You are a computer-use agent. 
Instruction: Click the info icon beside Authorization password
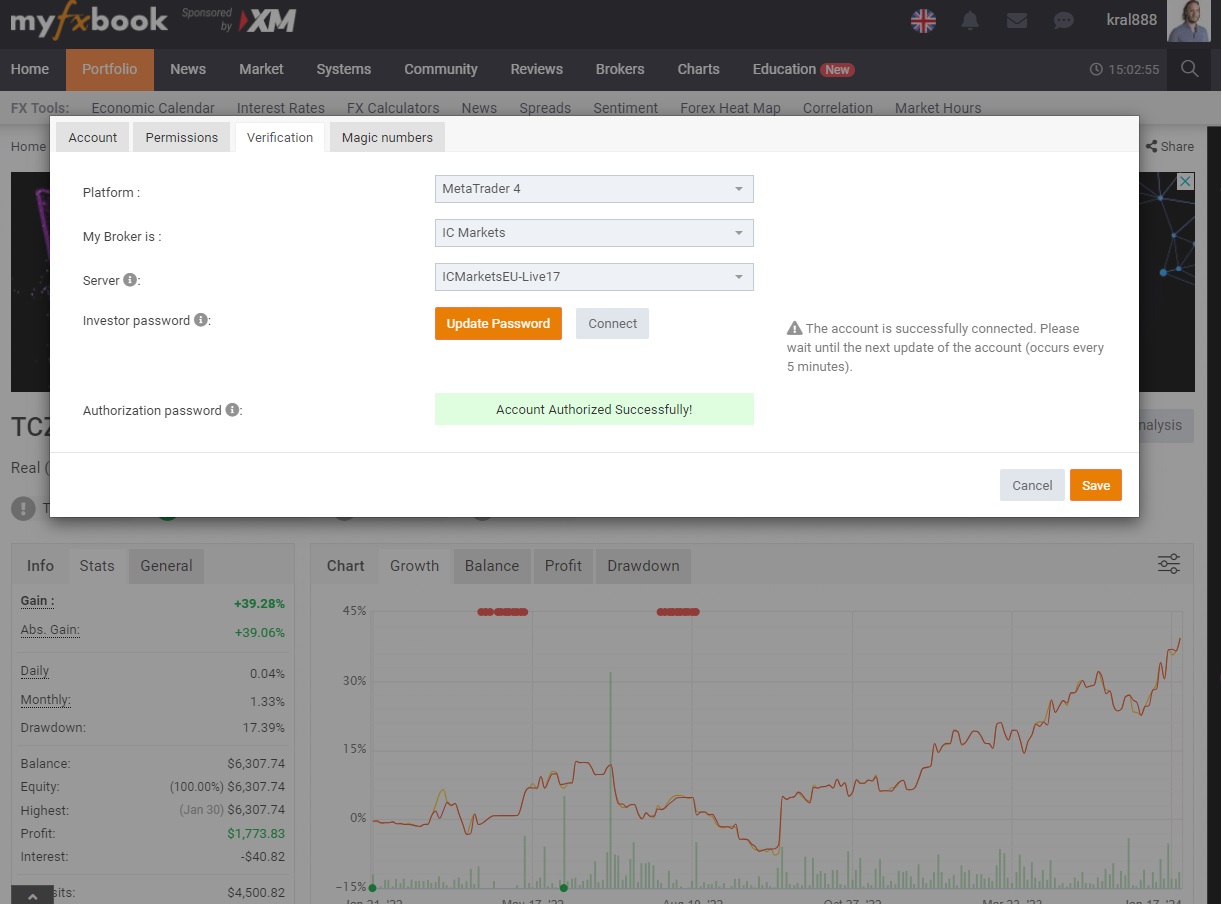(232, 410)
